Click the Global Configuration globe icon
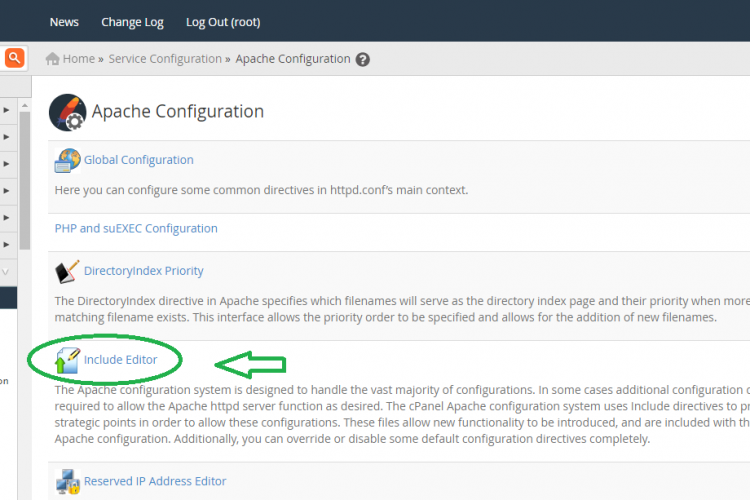The image size is (750, 500). 67,160
